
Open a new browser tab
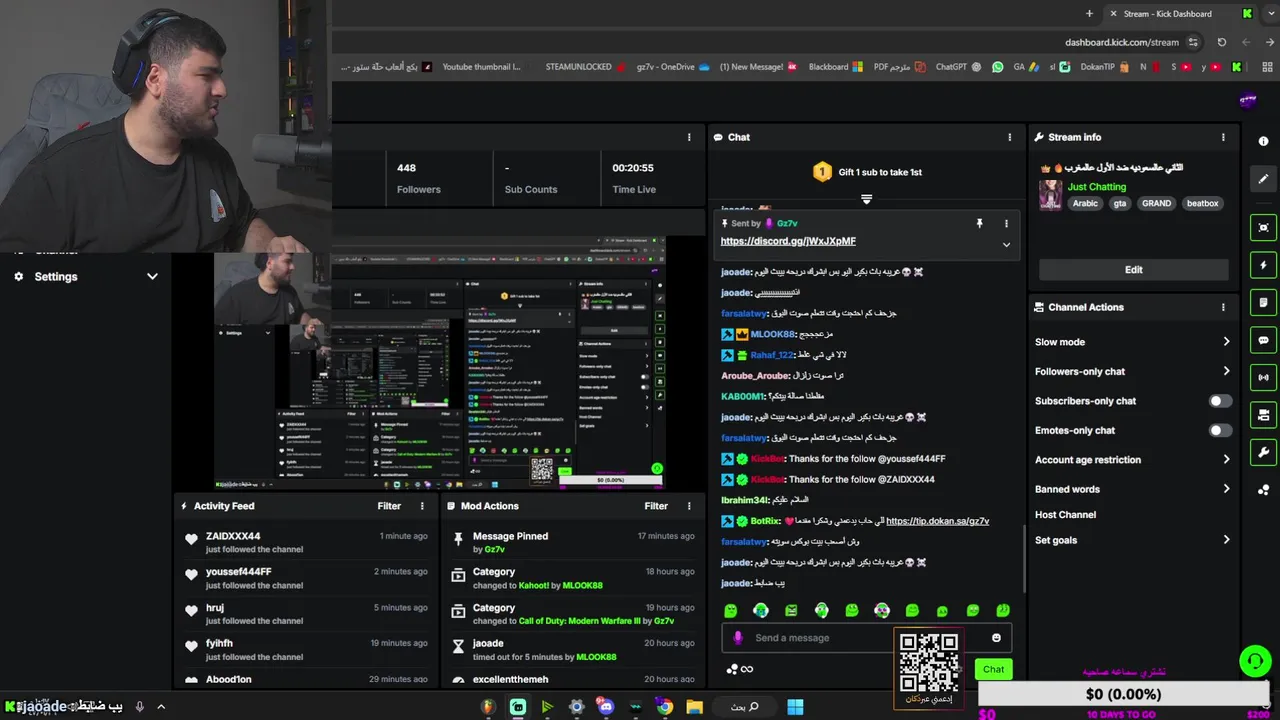pos(1089,14)
